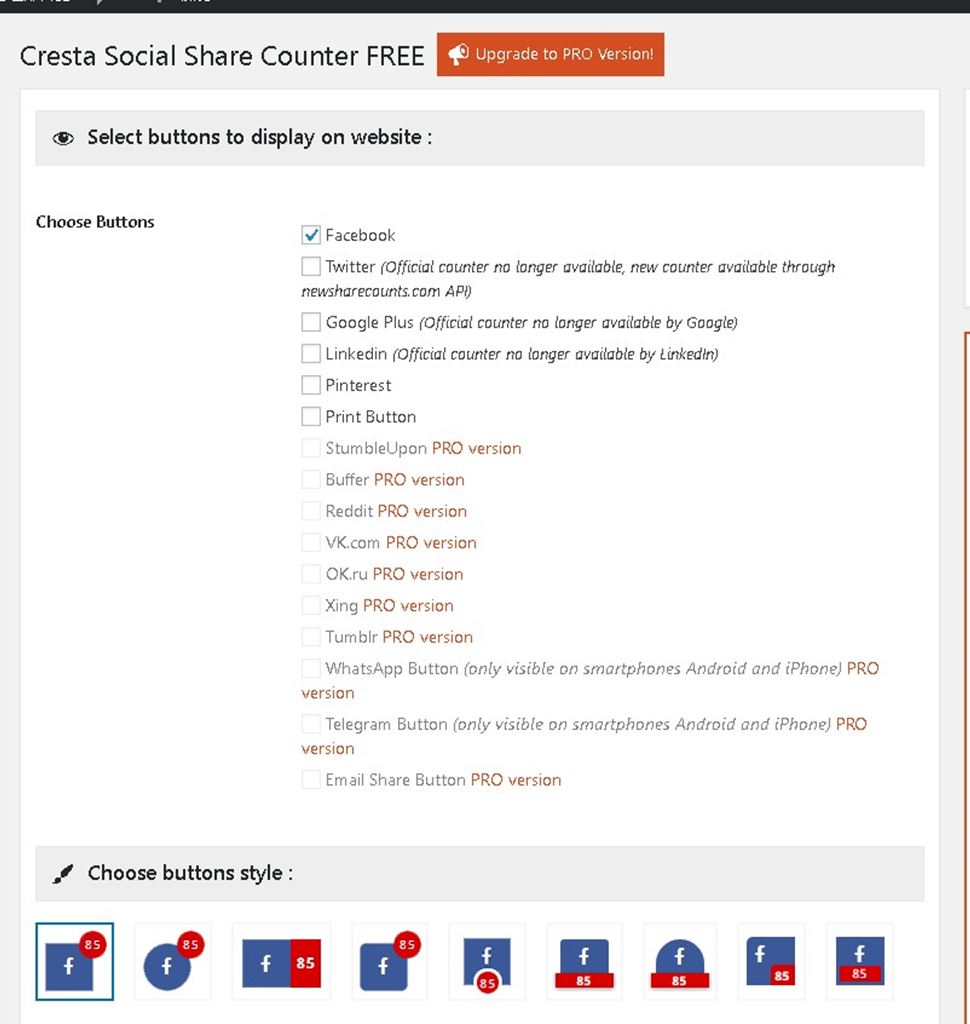
Task: Uncheck the Facebook checkbox
Action: point(311,235)
